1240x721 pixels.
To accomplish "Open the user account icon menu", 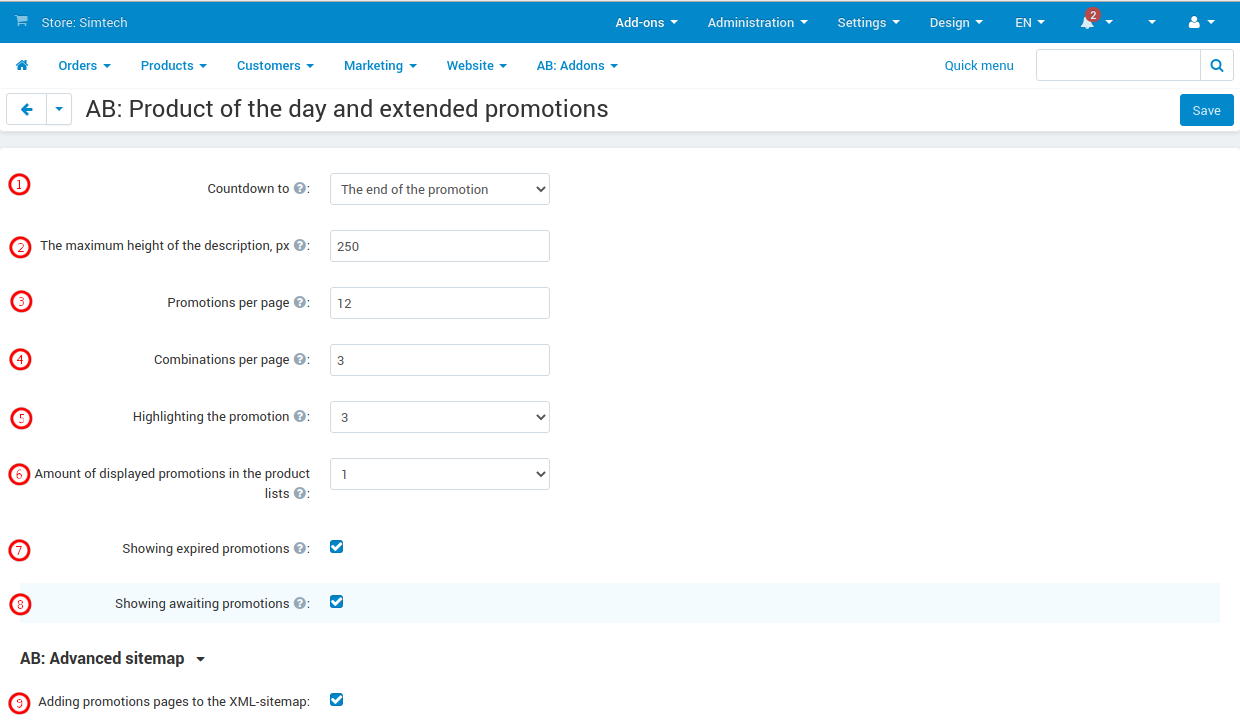I will [1194, 22].
